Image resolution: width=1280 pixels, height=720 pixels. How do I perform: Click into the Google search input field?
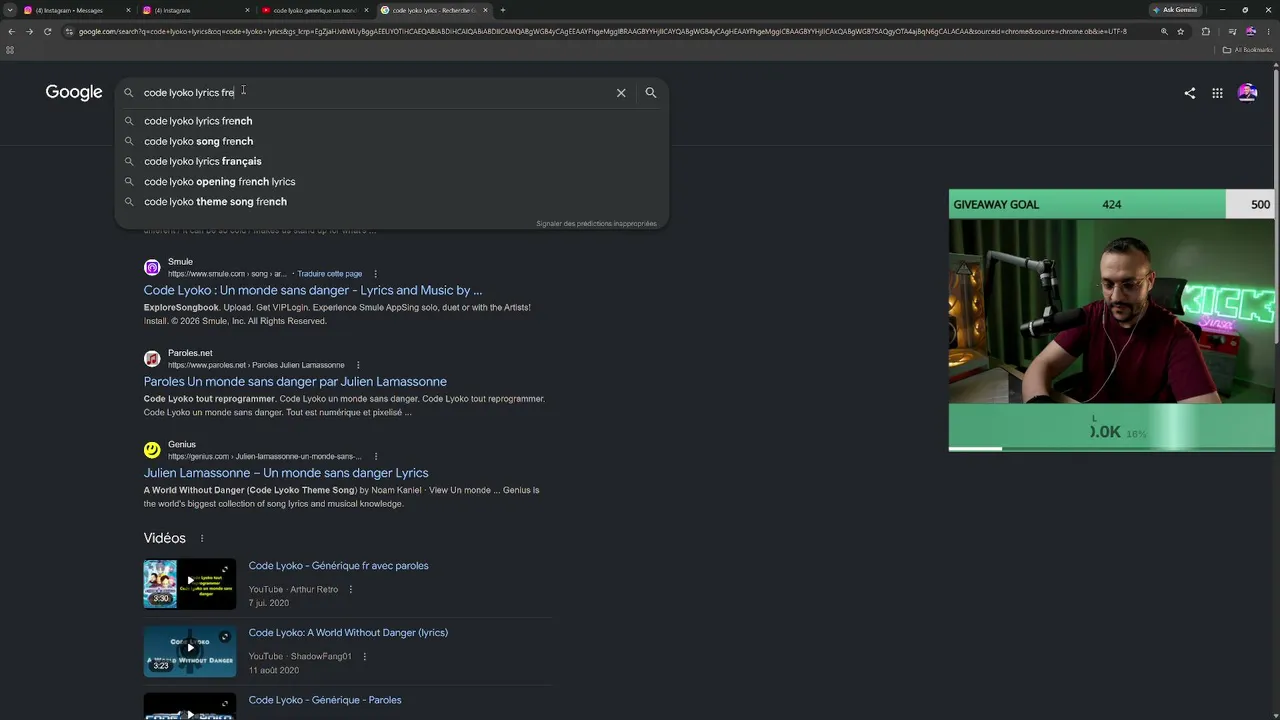point(375,92)
